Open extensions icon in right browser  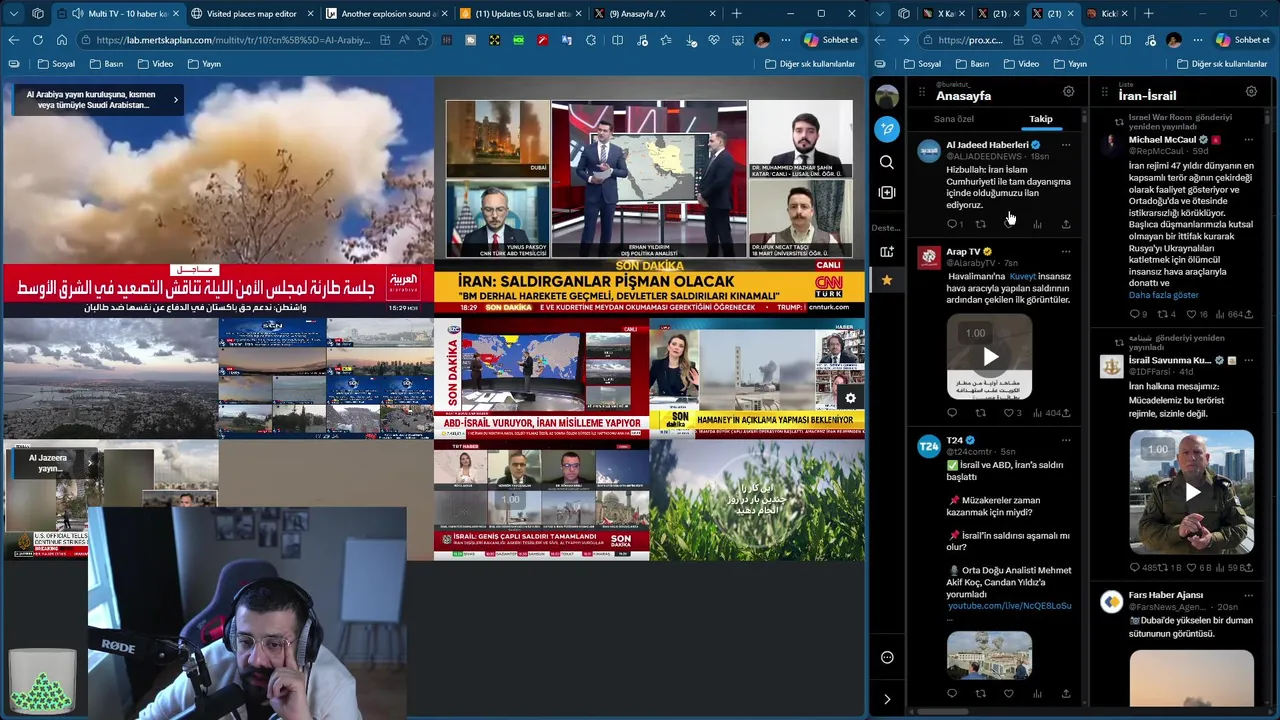pos(1099,40)
